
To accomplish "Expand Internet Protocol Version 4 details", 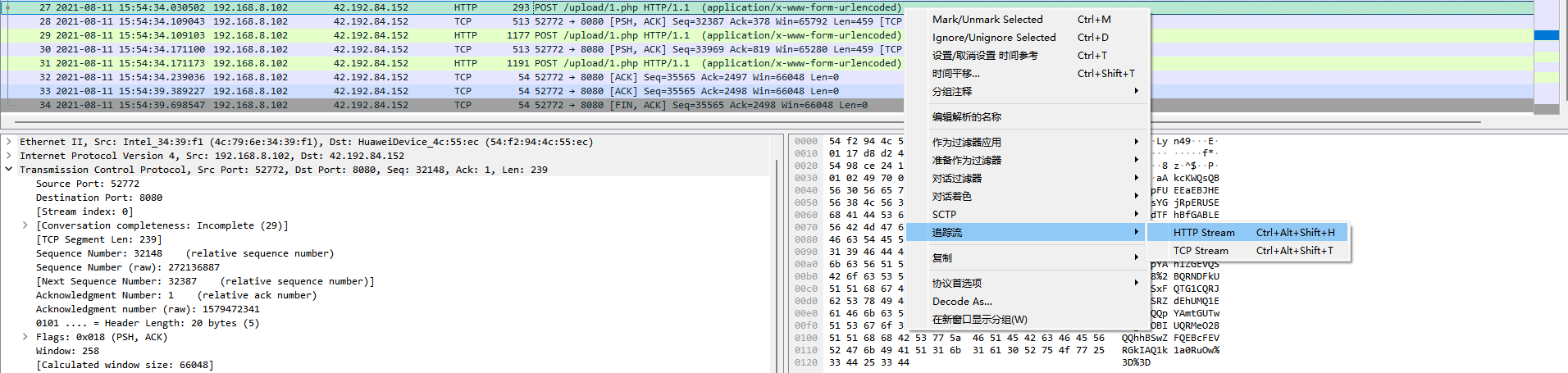I will [9, 156].
